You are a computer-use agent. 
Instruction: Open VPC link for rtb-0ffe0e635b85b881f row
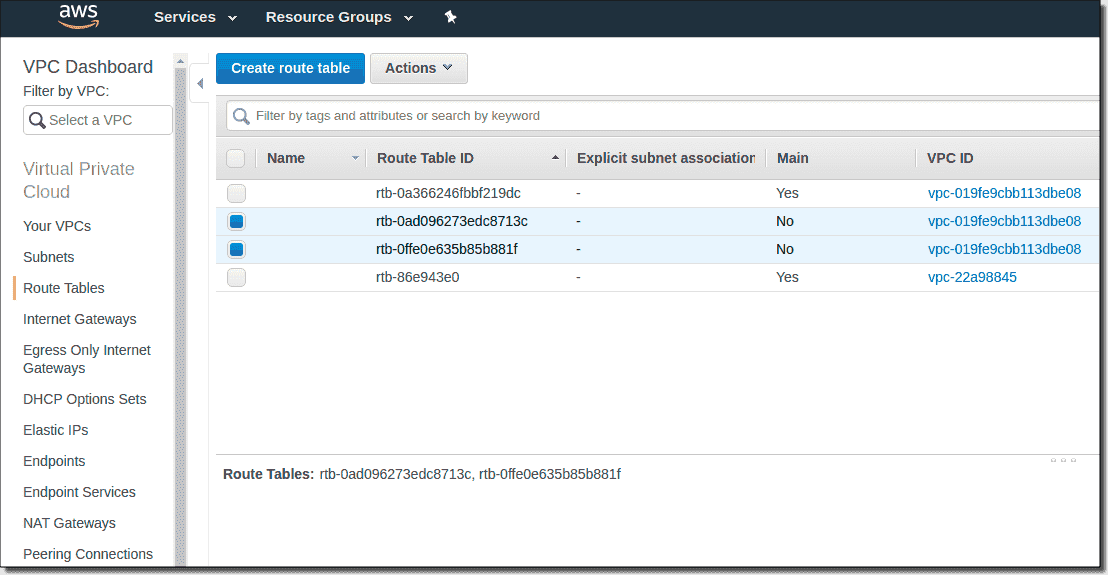pyautogui.click(x=1004, y=249)
